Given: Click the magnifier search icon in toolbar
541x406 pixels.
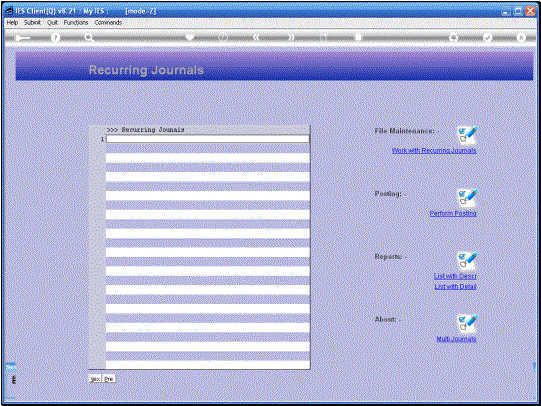Looking at the screenshot, I should coord(89,38).
